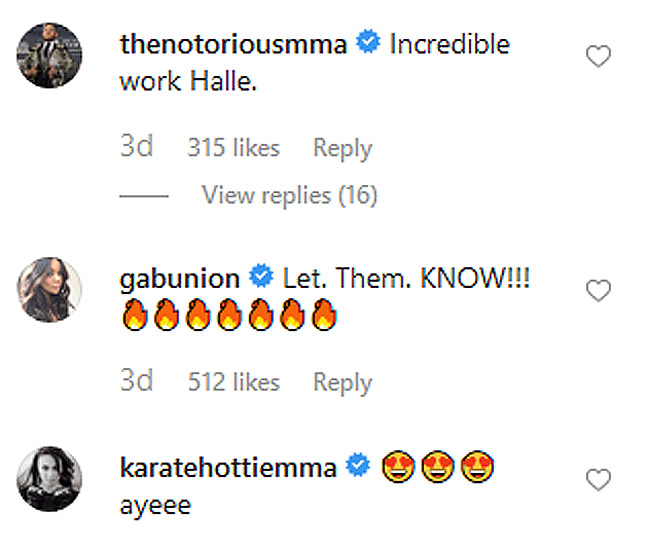The height and width of the screenshot is (549, 650).
Task: Click the 3d timestamp on thenotoriousmma's comment
Action: coord(135,149)
